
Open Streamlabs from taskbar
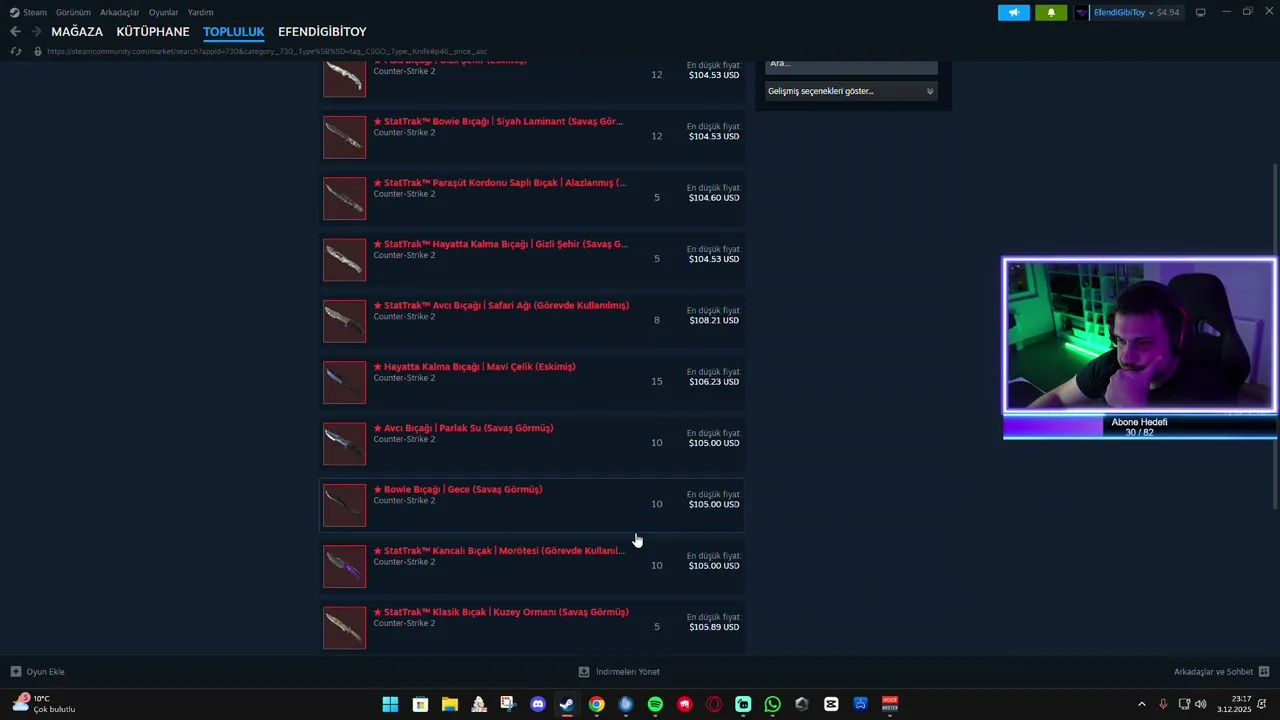click(x=743, y=704)
